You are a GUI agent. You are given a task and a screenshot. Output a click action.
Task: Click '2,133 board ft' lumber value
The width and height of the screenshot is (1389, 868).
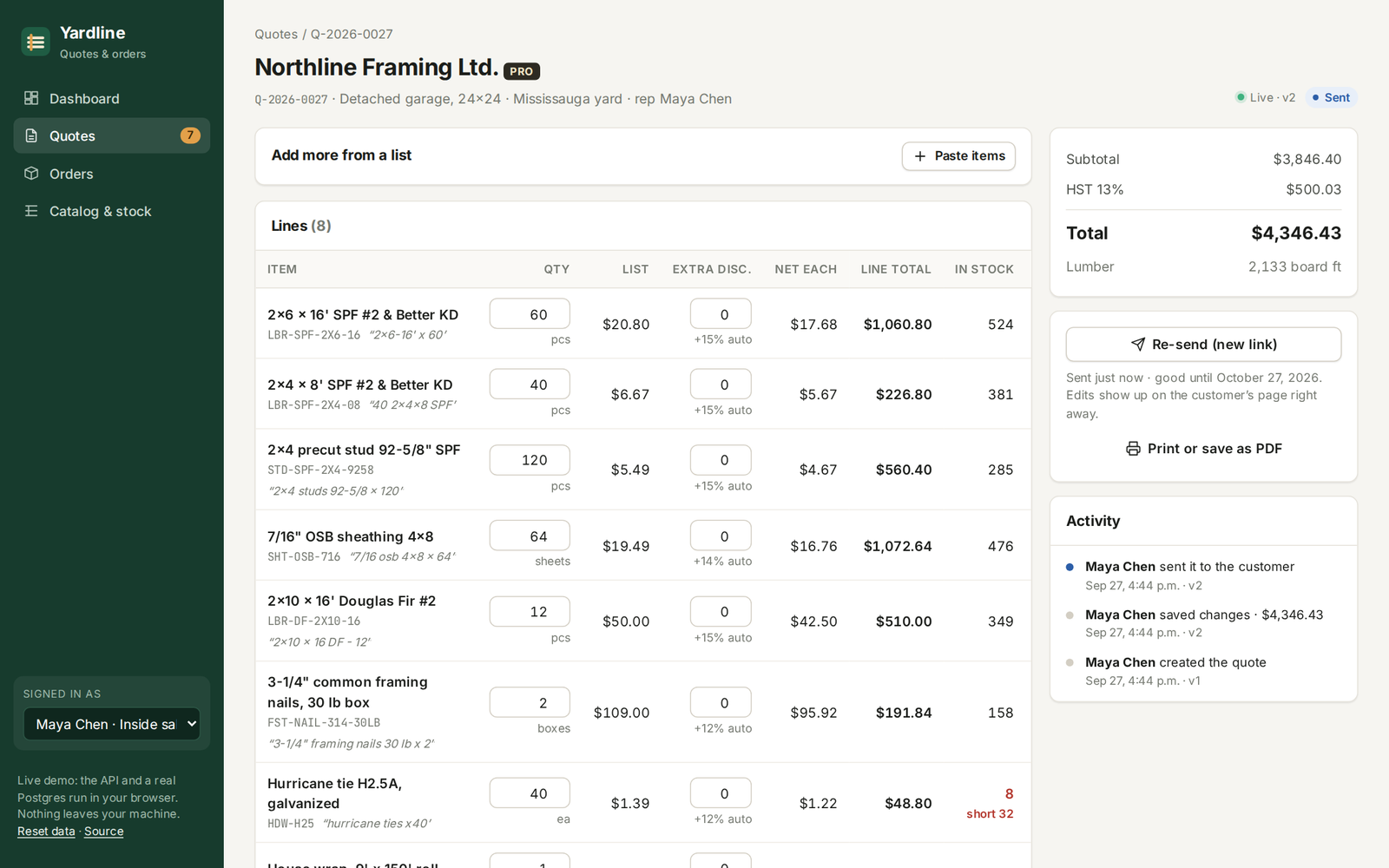pos(1294,266)
